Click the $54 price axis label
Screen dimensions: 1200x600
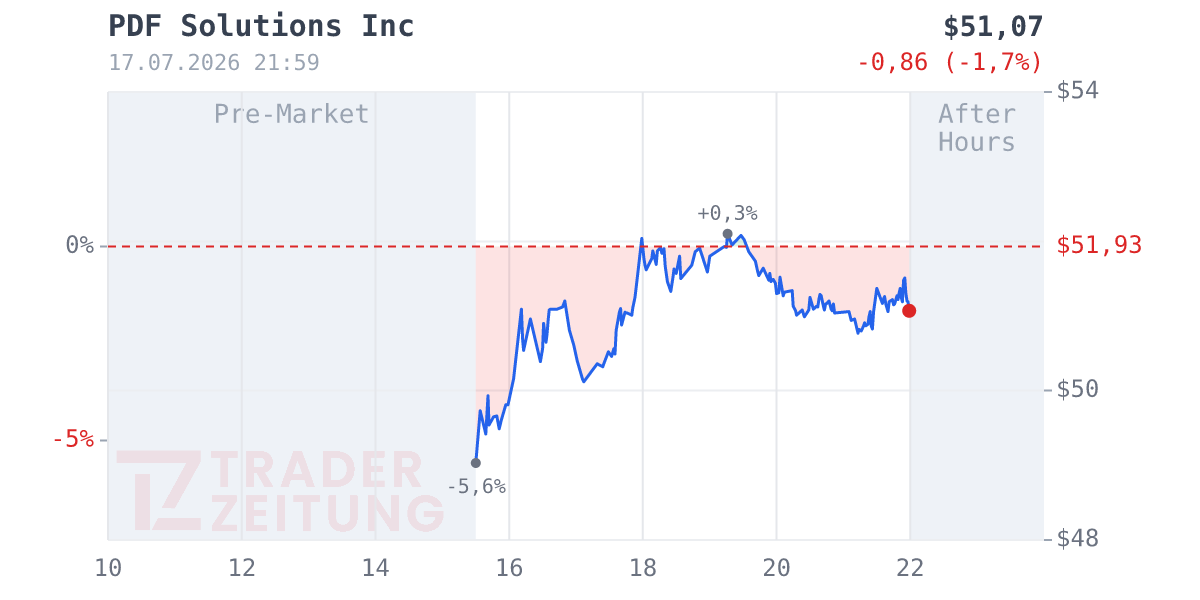(1078, 91)
